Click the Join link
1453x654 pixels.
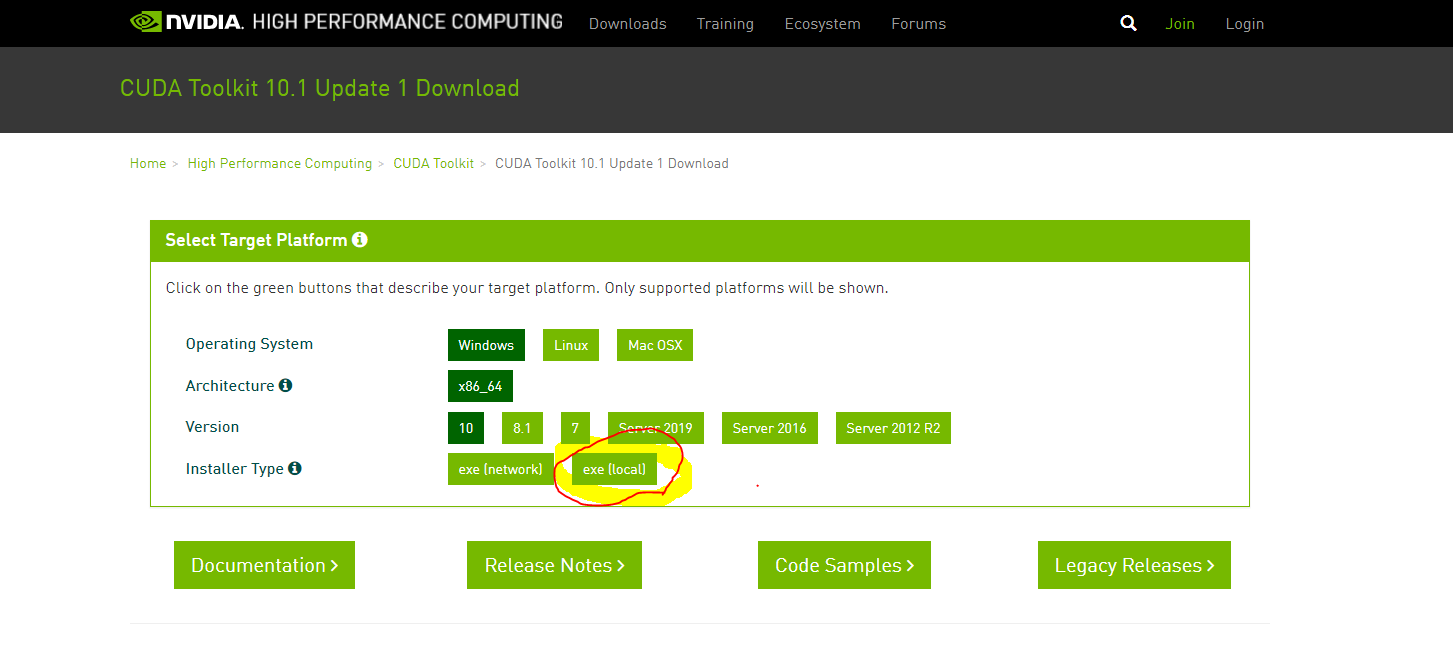pyautogui.click(x=1180, y=24)
